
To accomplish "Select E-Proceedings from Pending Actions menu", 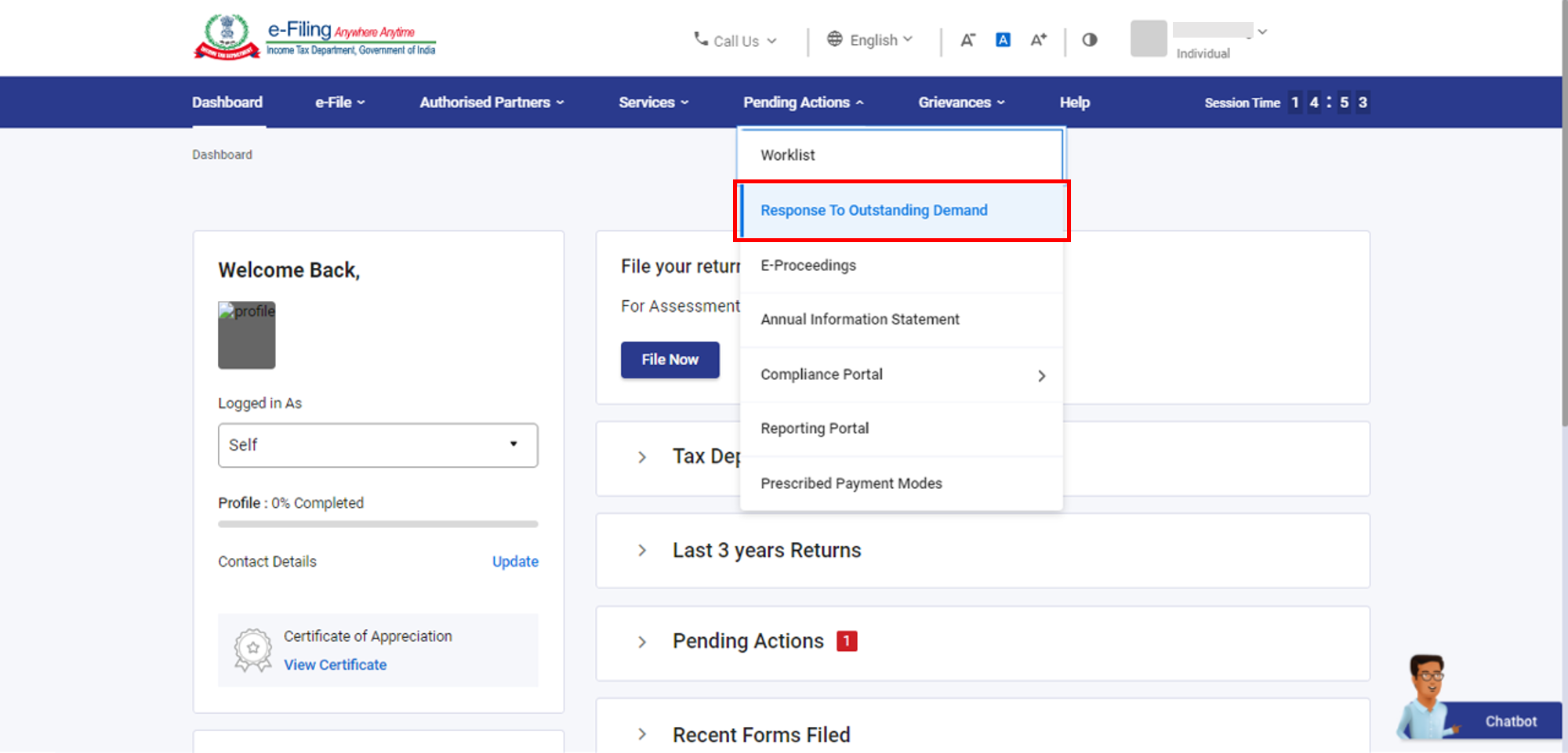I will click(808, 266).
